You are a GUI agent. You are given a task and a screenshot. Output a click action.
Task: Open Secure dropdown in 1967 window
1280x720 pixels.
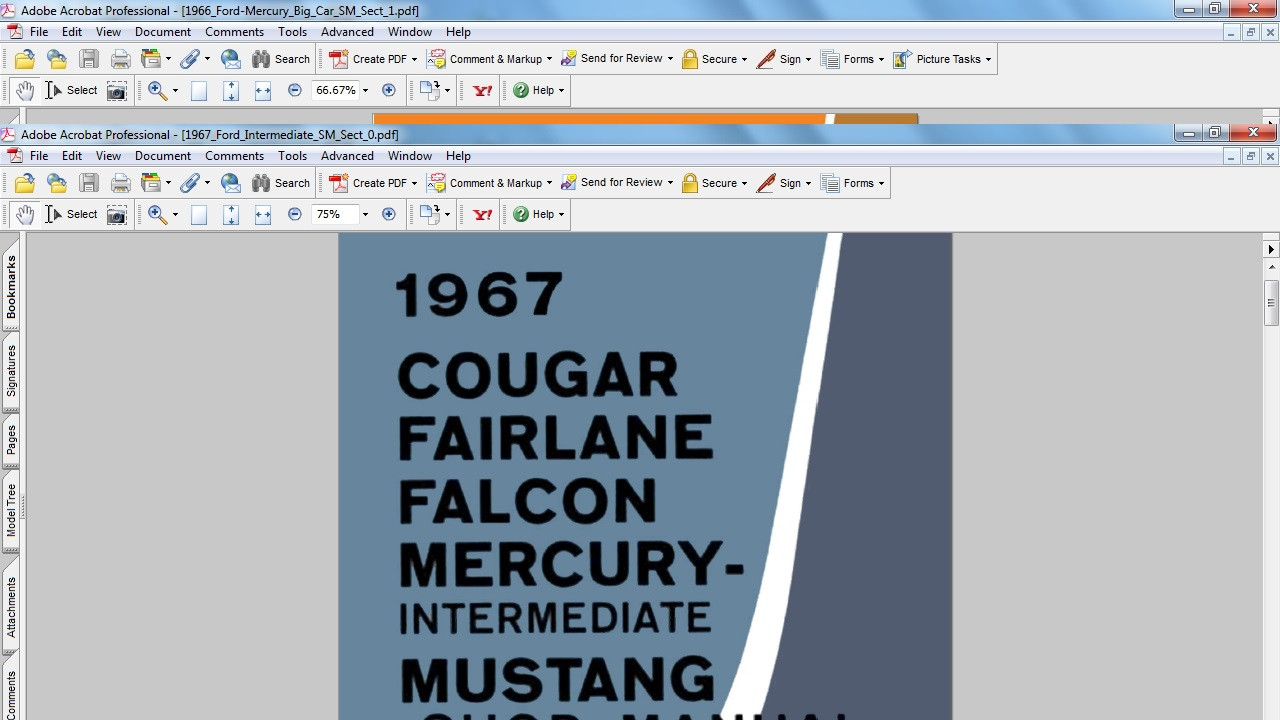pos(714,183)
